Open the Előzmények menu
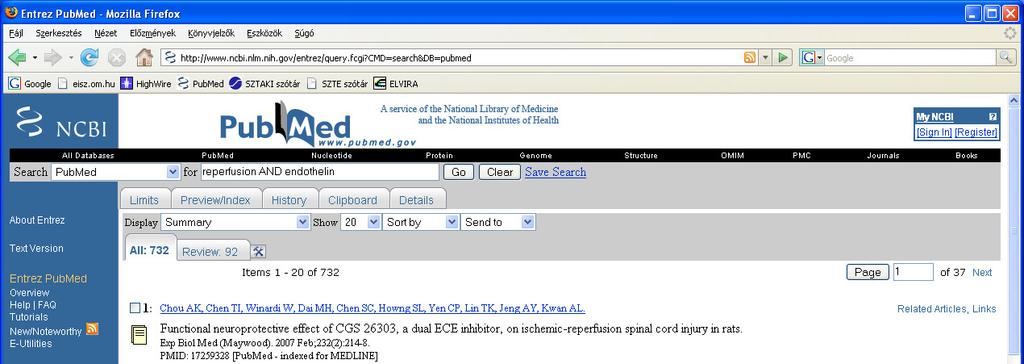Image resolution: width=1024 pixels, height=364 pixels. (153, 33)
